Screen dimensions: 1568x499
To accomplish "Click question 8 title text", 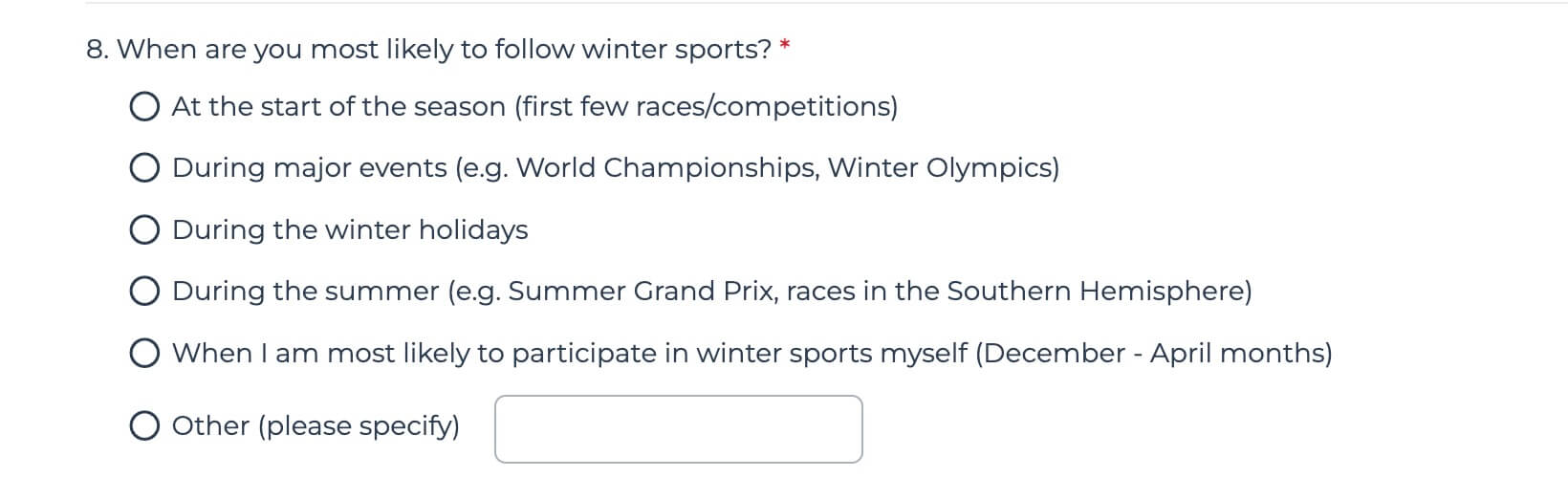I will click(x=429, y=50).
